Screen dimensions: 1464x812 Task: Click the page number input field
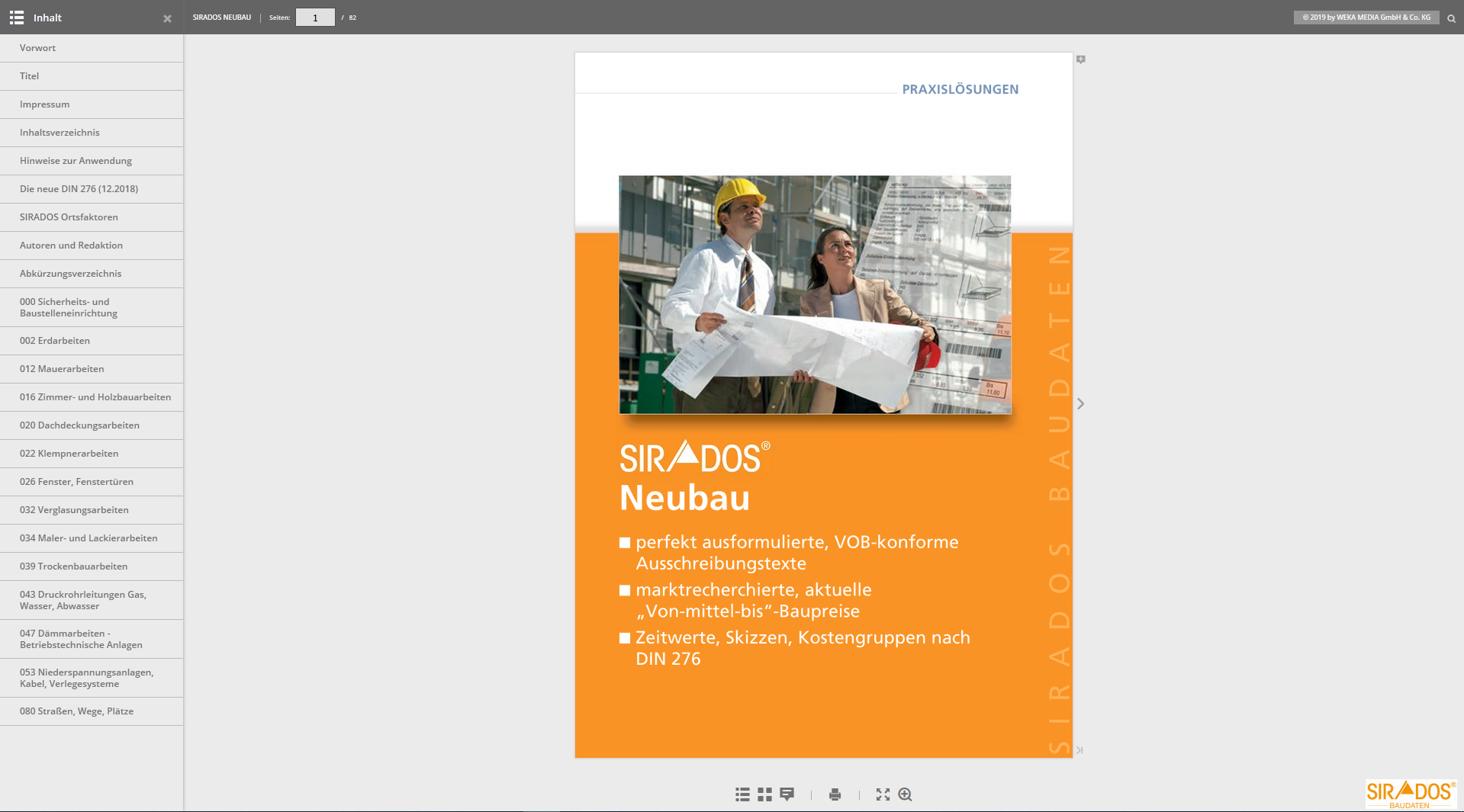pyautogui.click(x=315, y=18)
